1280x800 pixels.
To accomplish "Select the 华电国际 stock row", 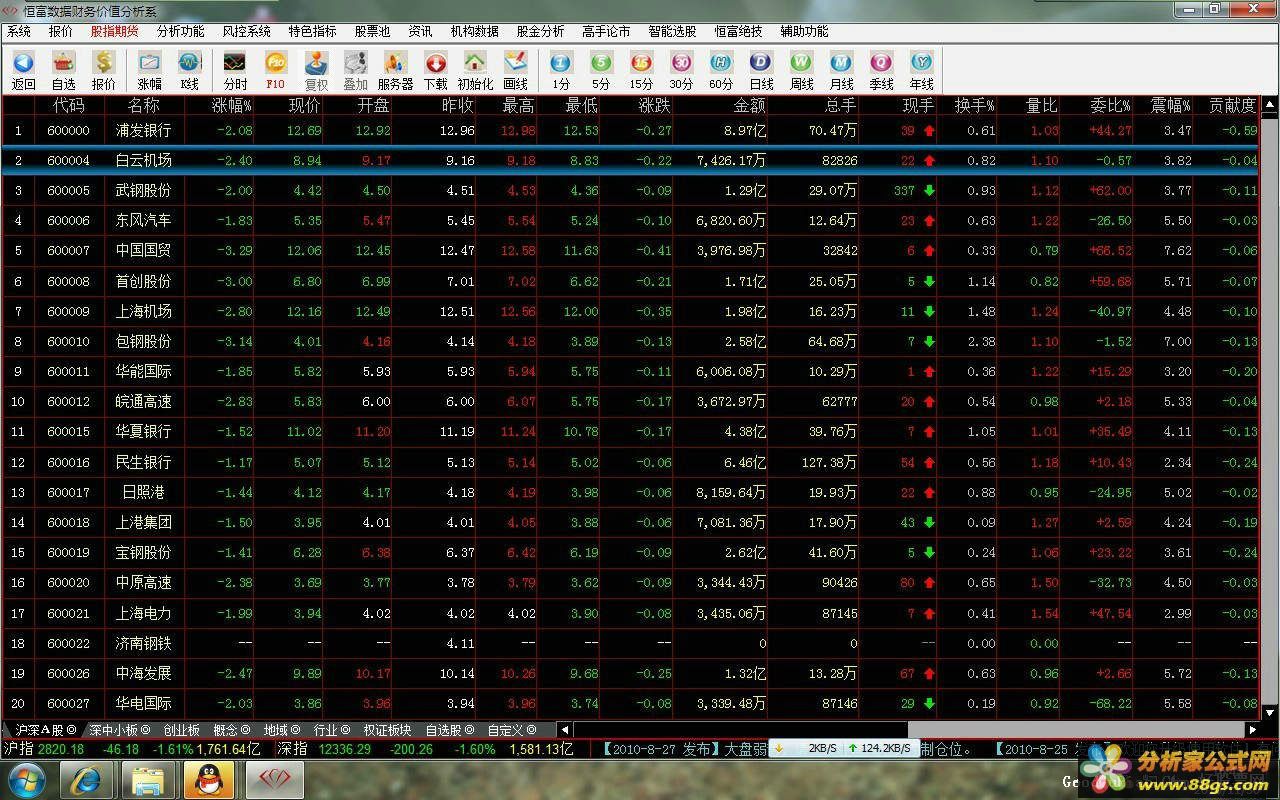I will pos(631,703).
